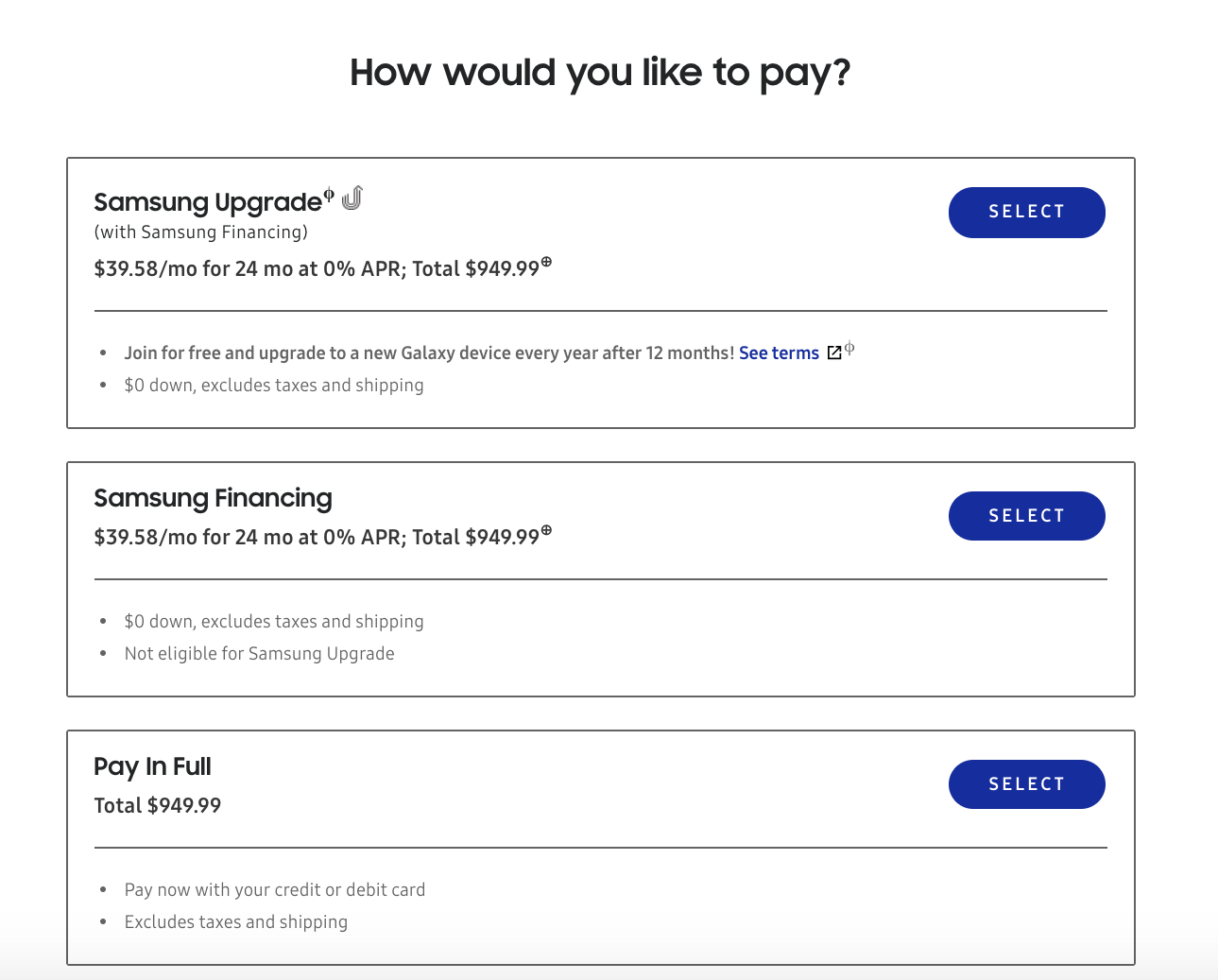Click the footnote symbol after the external link icon

[x=849, y=348]
